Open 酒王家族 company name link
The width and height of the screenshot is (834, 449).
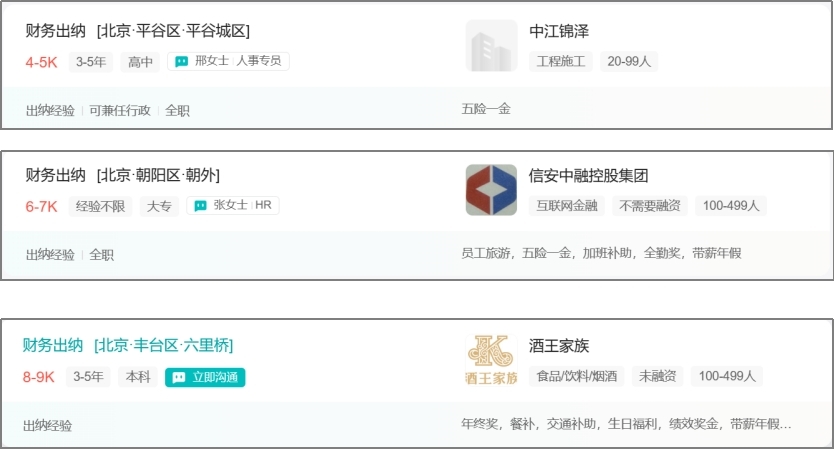click(x=559, y=346)
